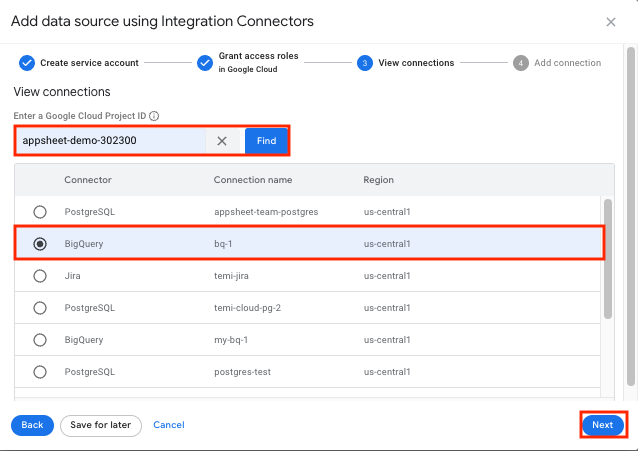Screen dimensions: 638x451
Task: Click the Cancel link
Action: click(169, 425)
